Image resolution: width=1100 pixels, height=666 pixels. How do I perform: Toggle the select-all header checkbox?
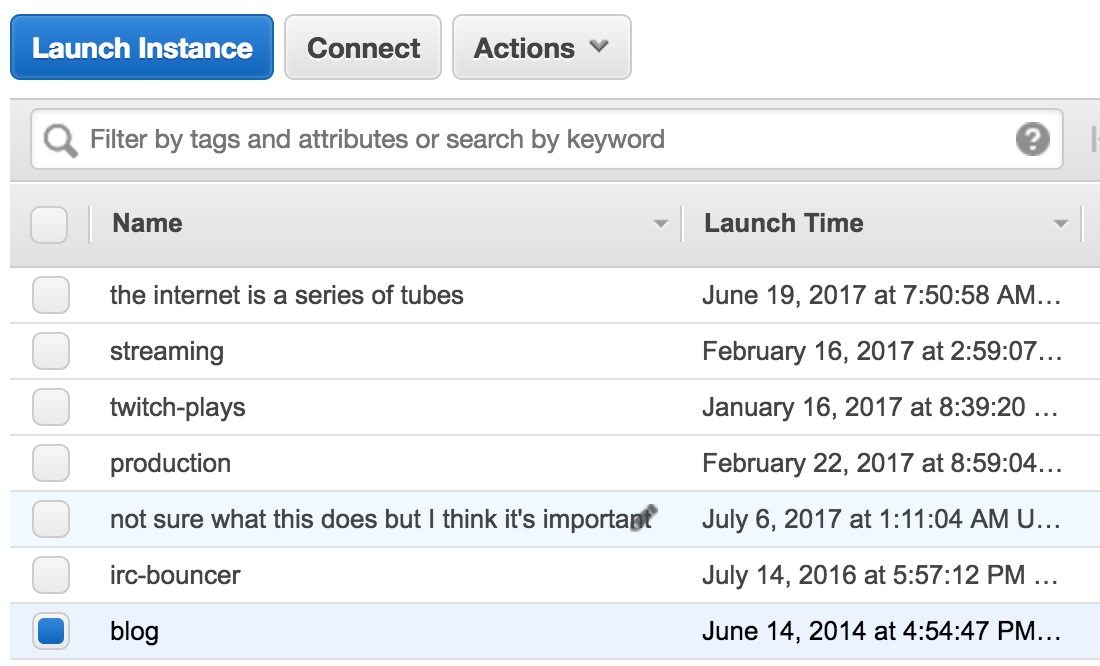click(x=49, y=224)
